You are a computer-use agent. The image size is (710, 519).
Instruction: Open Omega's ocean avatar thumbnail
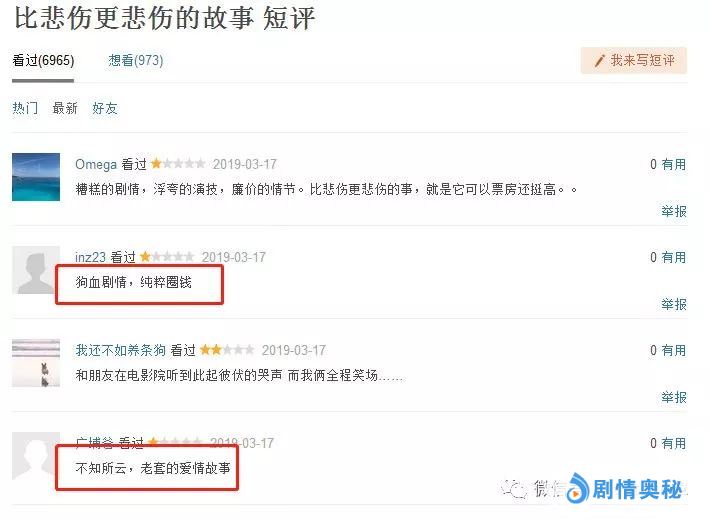(x=36, y=177)
